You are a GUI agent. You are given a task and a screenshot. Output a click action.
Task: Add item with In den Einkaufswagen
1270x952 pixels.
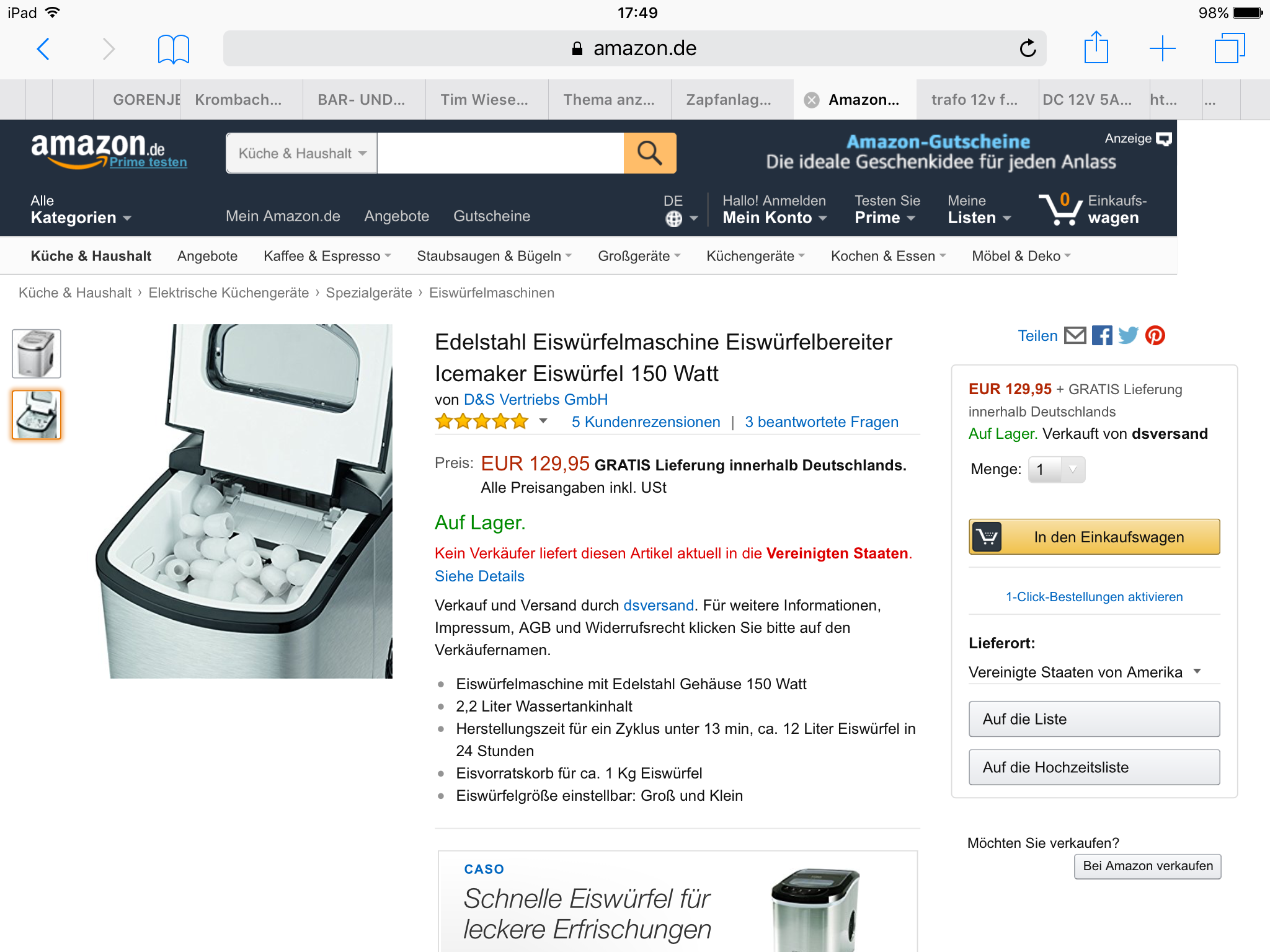1094,537
